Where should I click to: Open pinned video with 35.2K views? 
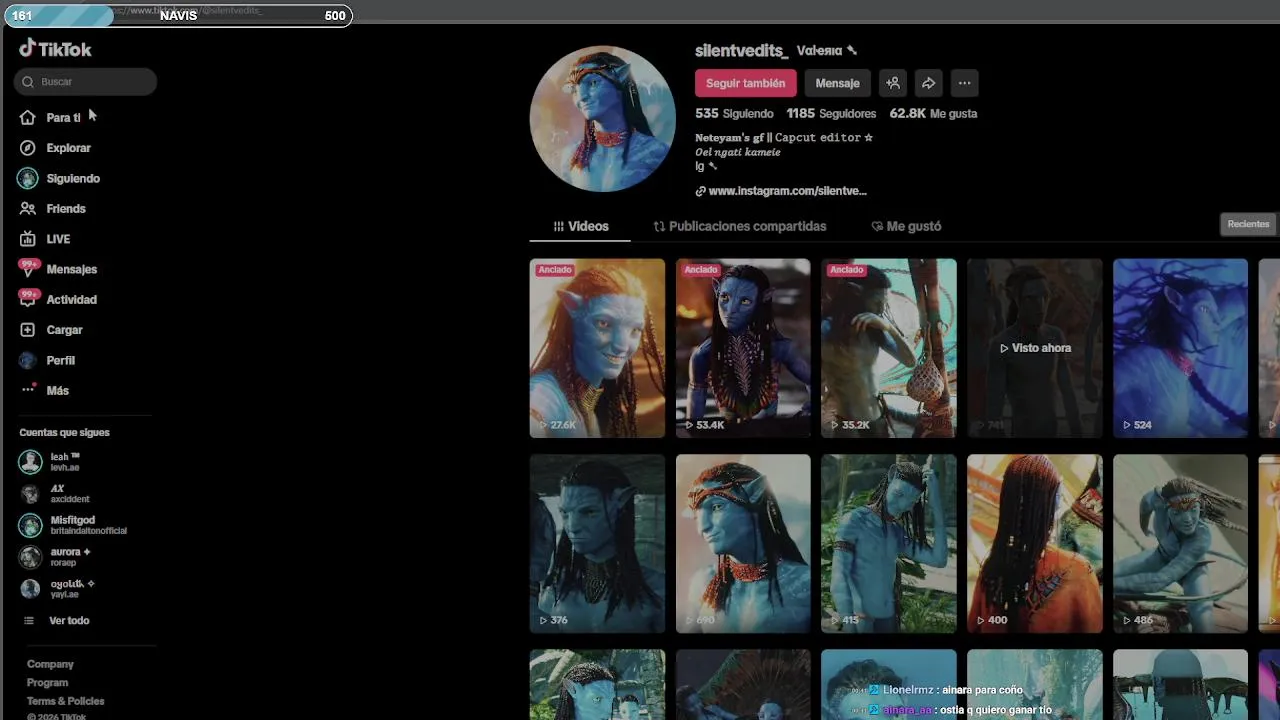point(889,348)
